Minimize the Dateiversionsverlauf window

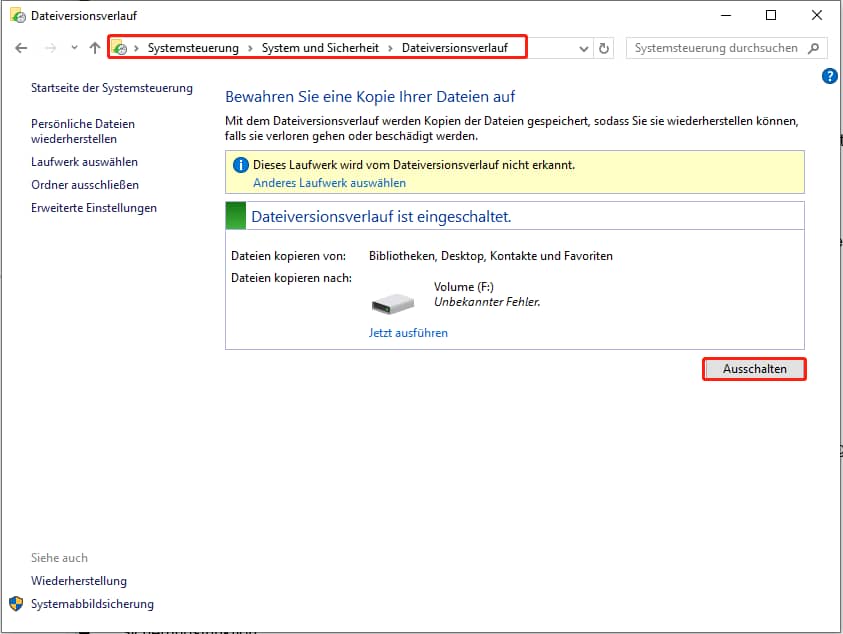[726, 16]
